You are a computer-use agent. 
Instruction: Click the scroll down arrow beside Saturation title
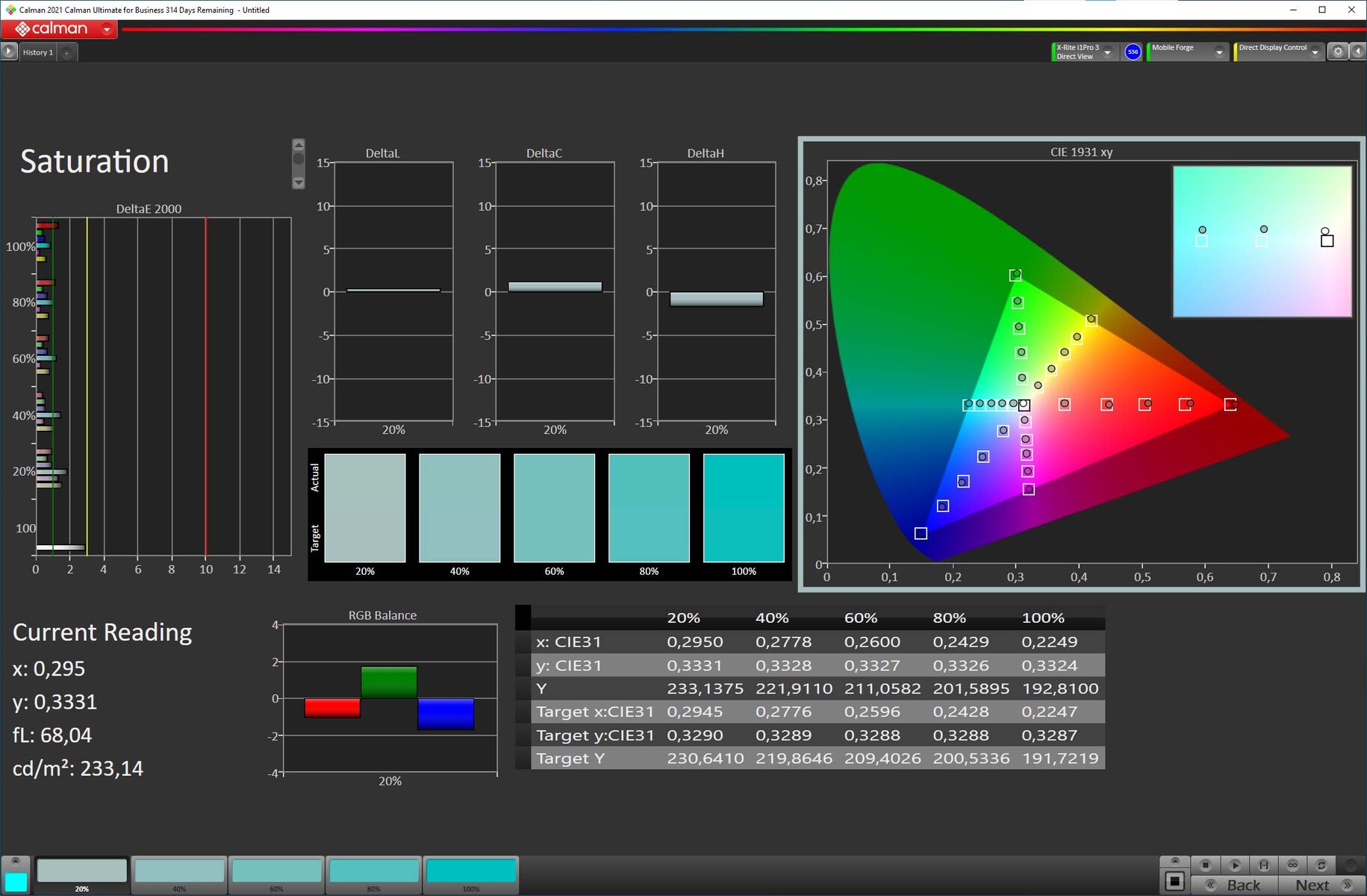(x=299, y=182)
